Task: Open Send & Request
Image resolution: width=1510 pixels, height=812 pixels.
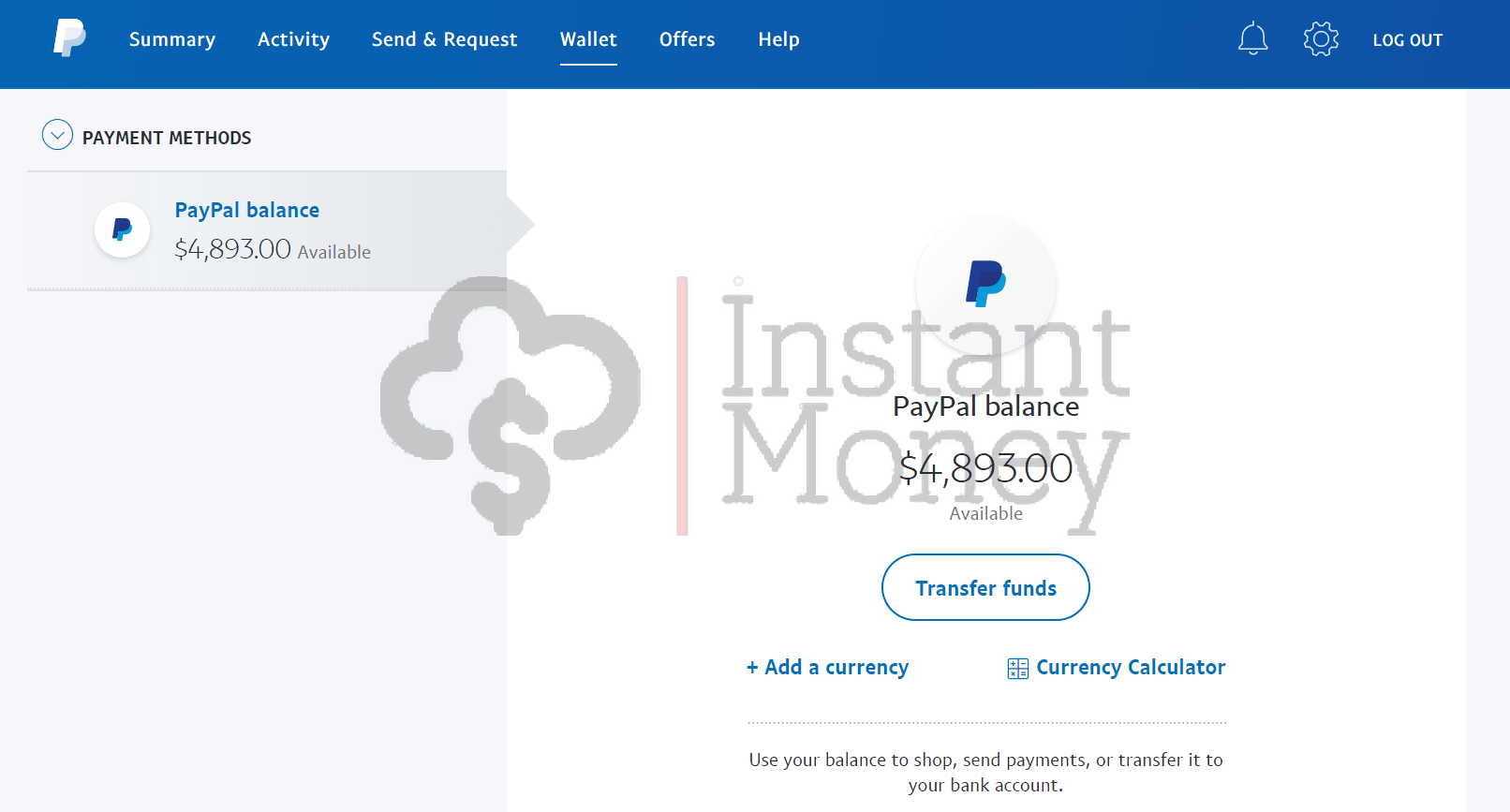Action: pos(444,39)
